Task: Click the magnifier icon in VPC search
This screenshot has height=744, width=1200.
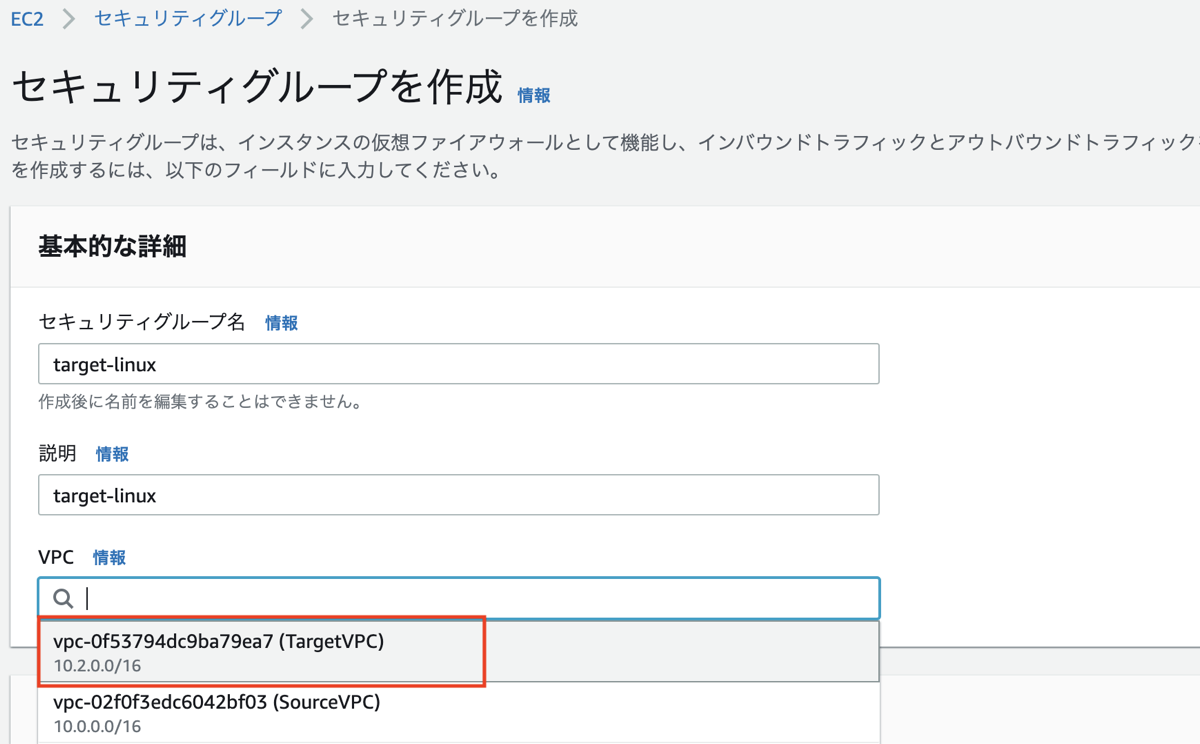Action: click(x=63, y=598)
